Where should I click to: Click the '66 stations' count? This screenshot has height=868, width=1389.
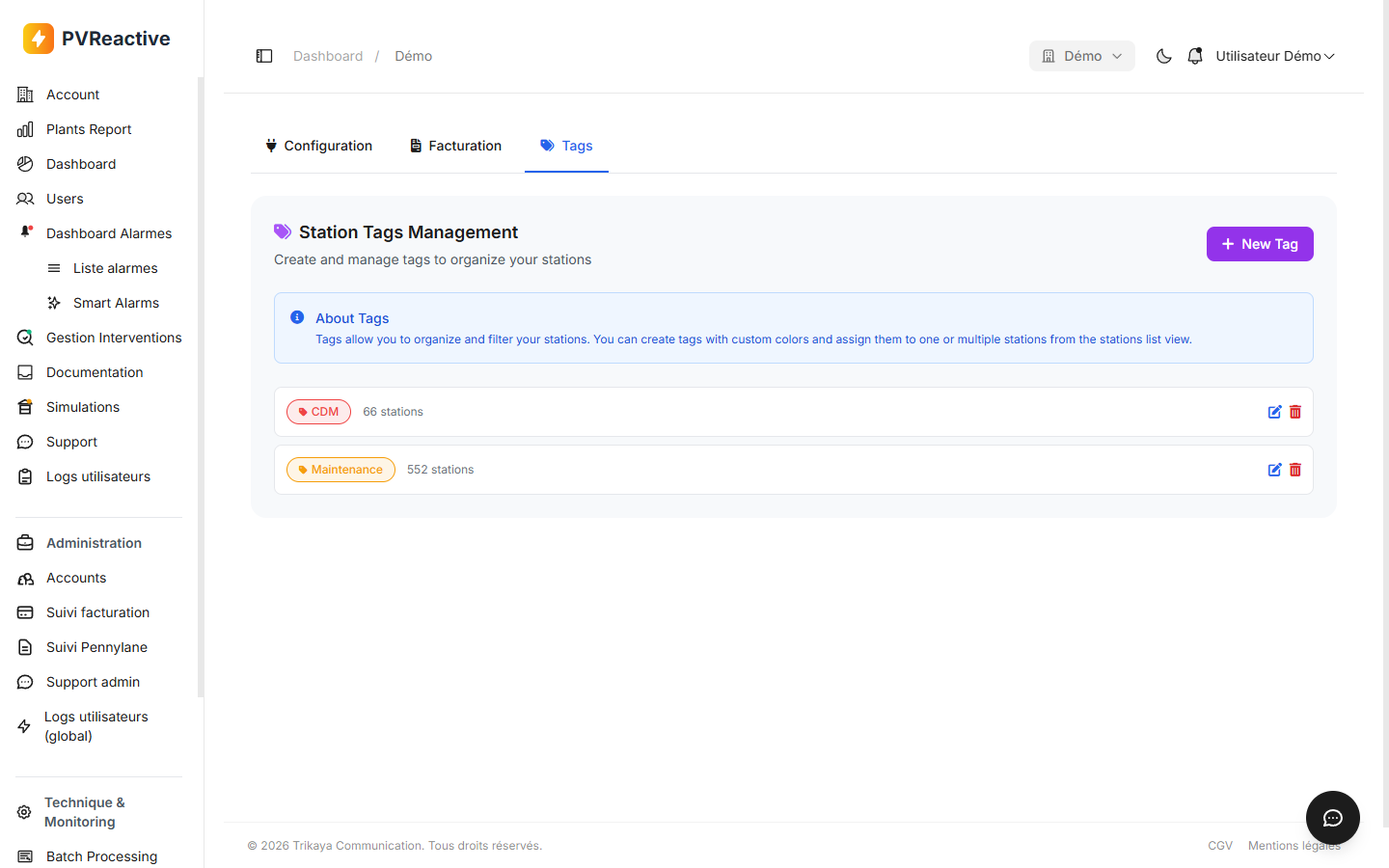[393, 412]
